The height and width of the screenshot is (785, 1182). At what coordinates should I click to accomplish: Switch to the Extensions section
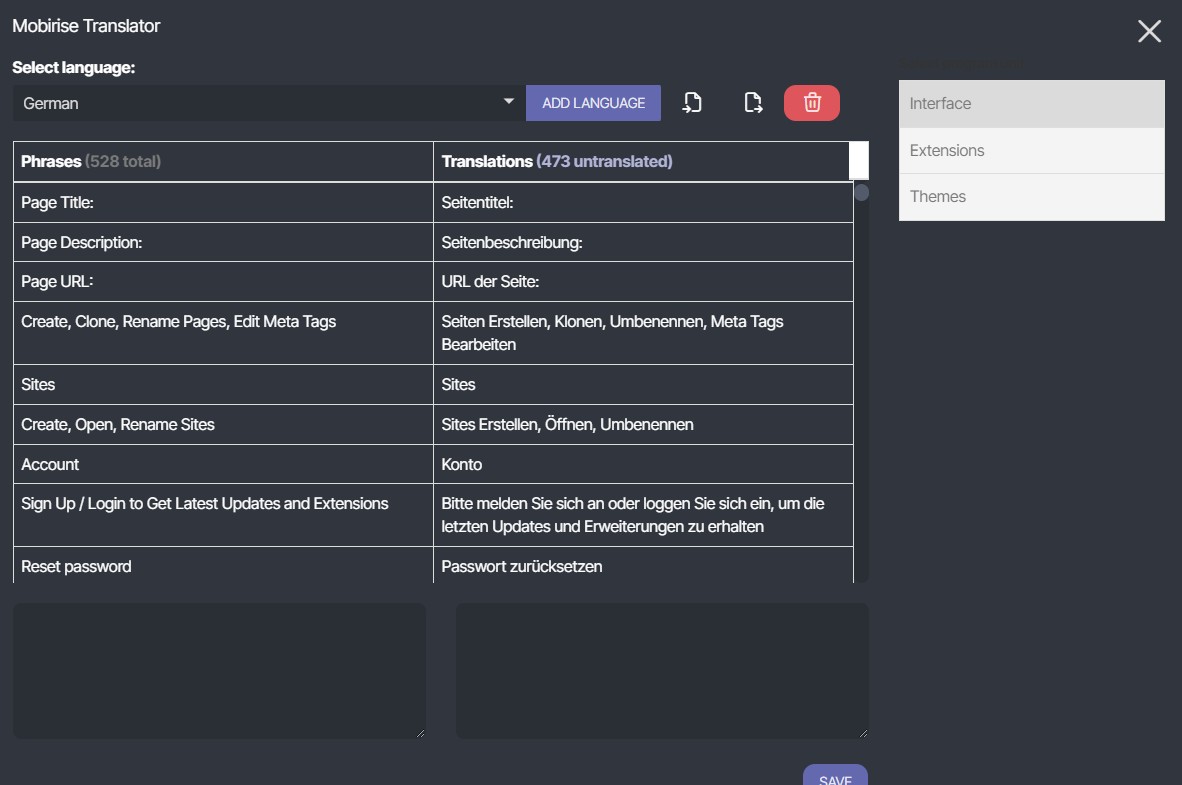click(1031, 151)
